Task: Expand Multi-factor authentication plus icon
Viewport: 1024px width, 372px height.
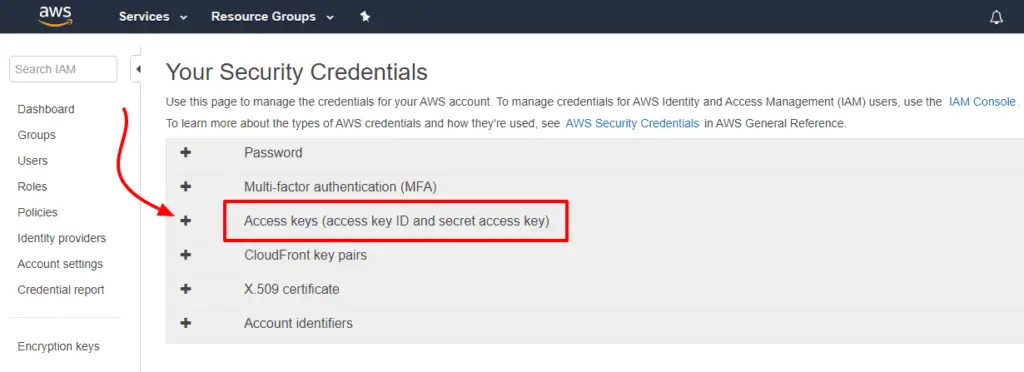Action: [x=186, y=187]
